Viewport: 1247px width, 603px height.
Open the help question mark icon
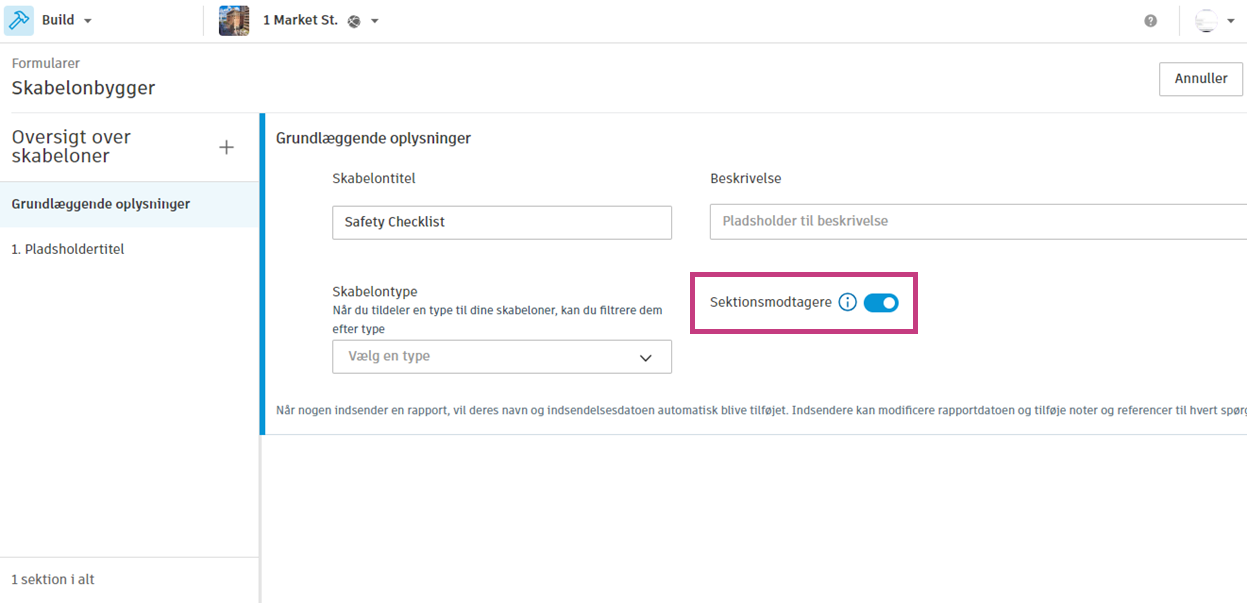click(x=1150, y=20)
